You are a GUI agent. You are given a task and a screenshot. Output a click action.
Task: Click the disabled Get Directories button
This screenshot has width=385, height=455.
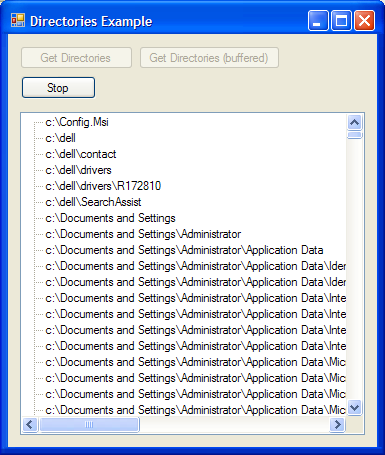76,58
